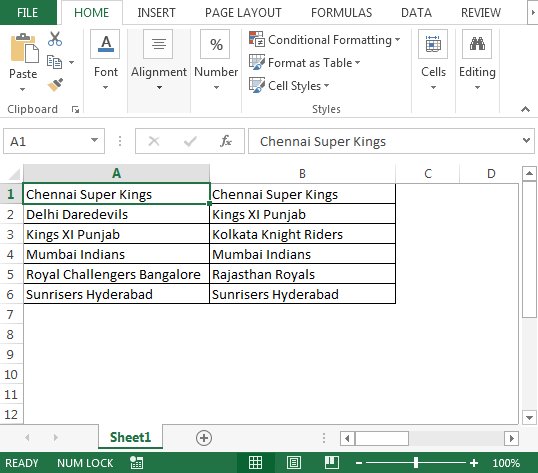Viewport: 538px width, 473px height.
Task: Click the 100% zoom level
Action: [x=506, y=463]
